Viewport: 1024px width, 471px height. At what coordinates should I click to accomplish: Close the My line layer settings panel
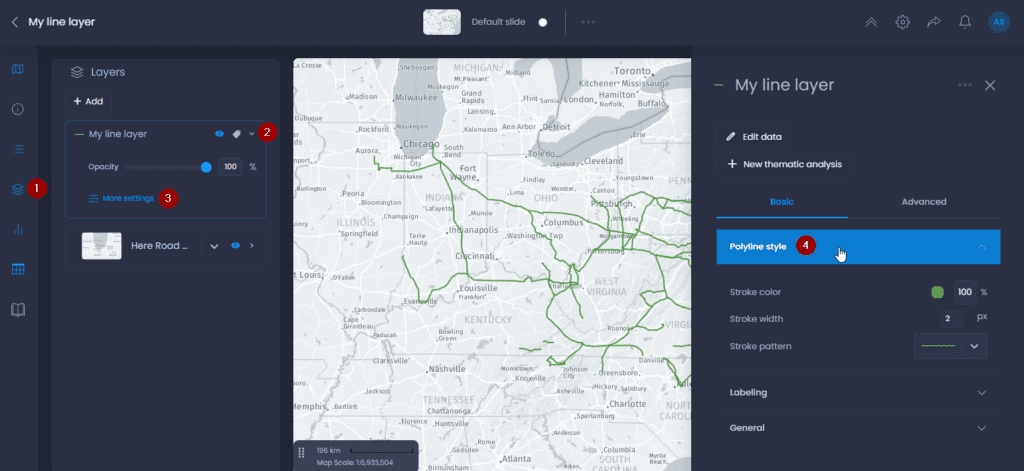pos(990,86)
